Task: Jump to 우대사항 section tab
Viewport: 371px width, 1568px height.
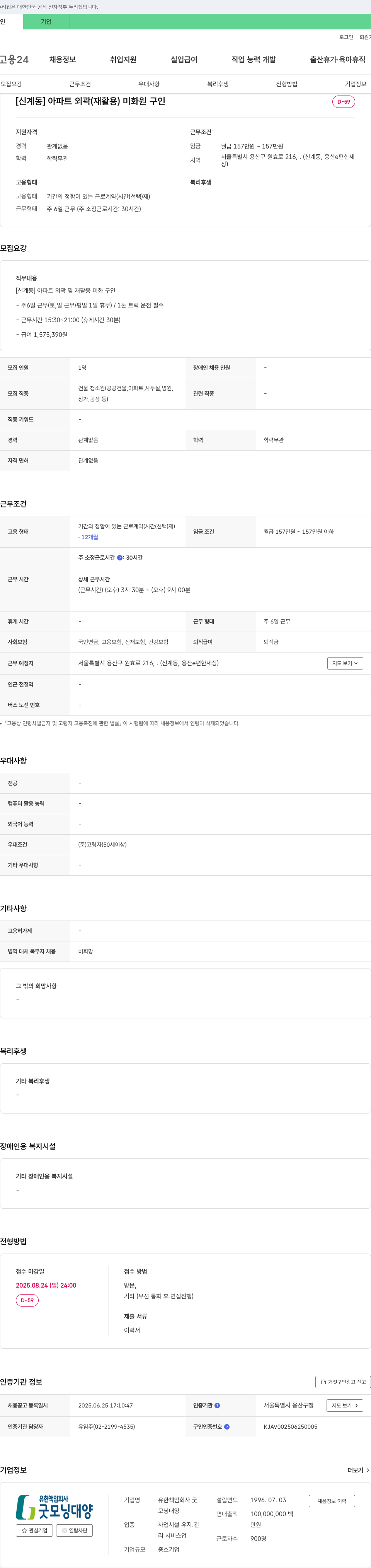Action: [149, 84]
